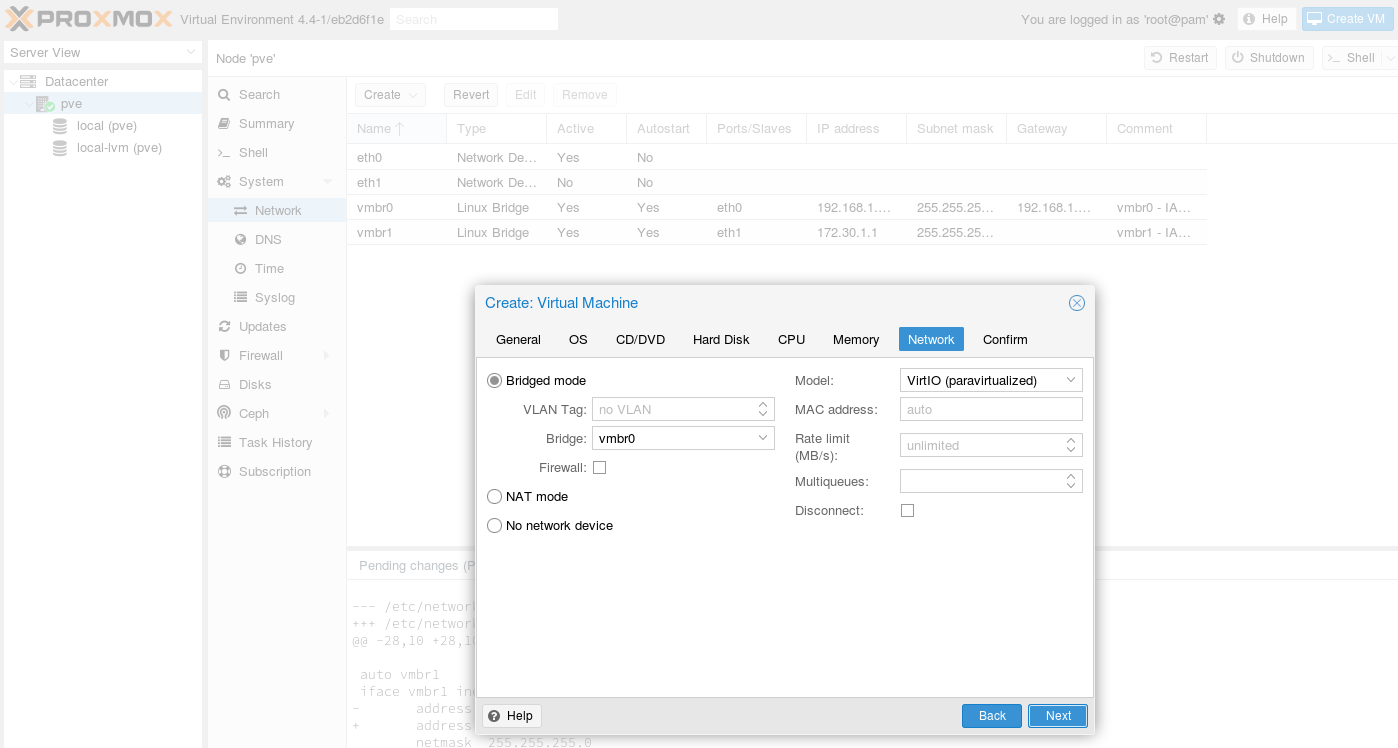Collapse the System section arrow

click(x=327, y=181)
